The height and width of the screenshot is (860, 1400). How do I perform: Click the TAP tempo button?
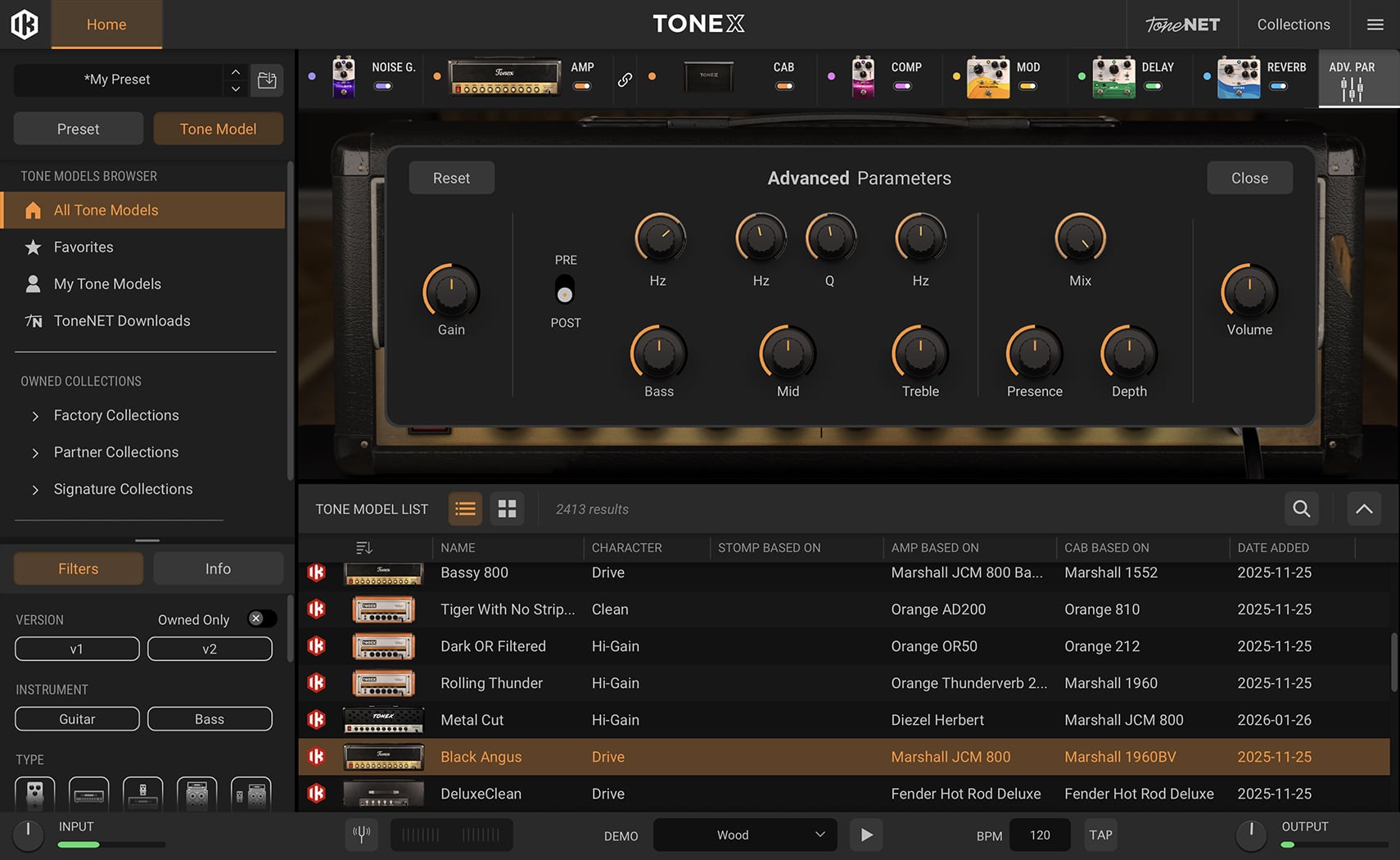point(1100,835)
